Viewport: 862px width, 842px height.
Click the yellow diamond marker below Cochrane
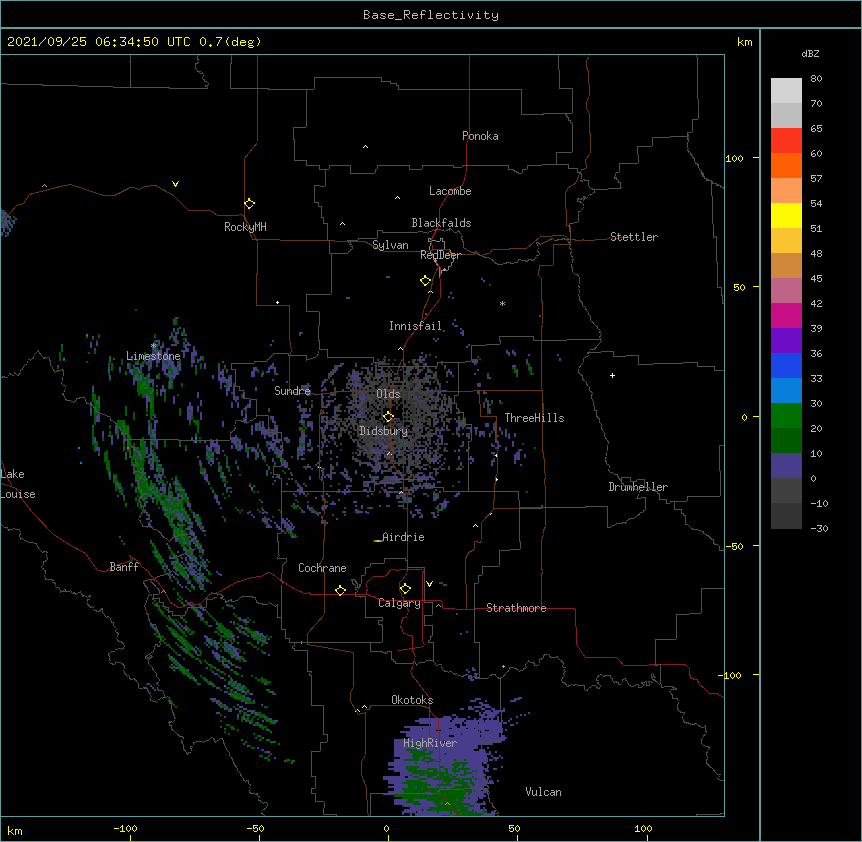(x=340, y=590)
